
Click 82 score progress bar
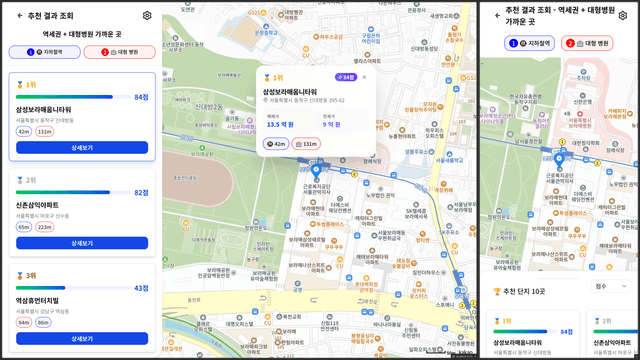coord(73,192)
